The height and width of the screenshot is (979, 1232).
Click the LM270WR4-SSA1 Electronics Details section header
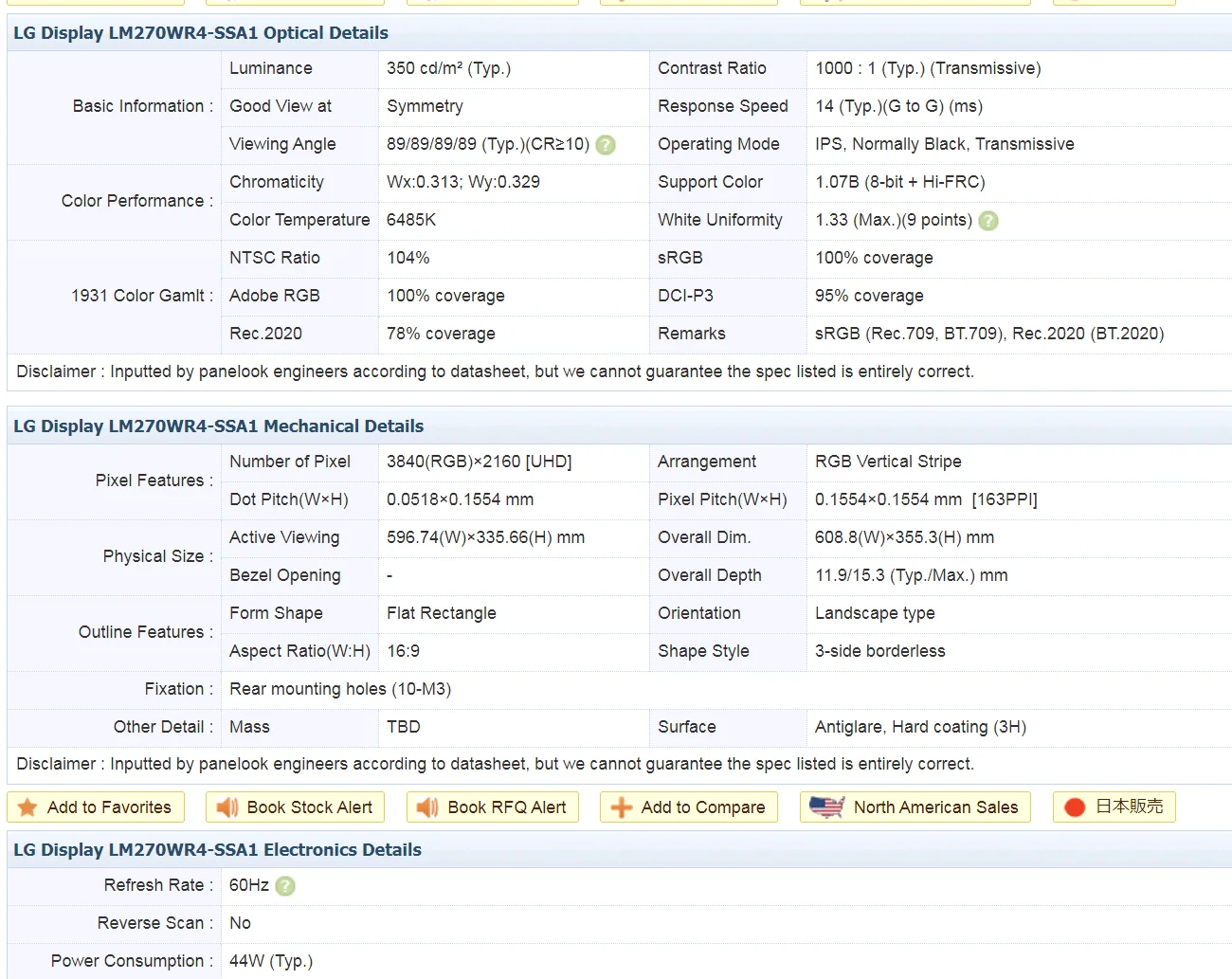click(x=217, y=850)
